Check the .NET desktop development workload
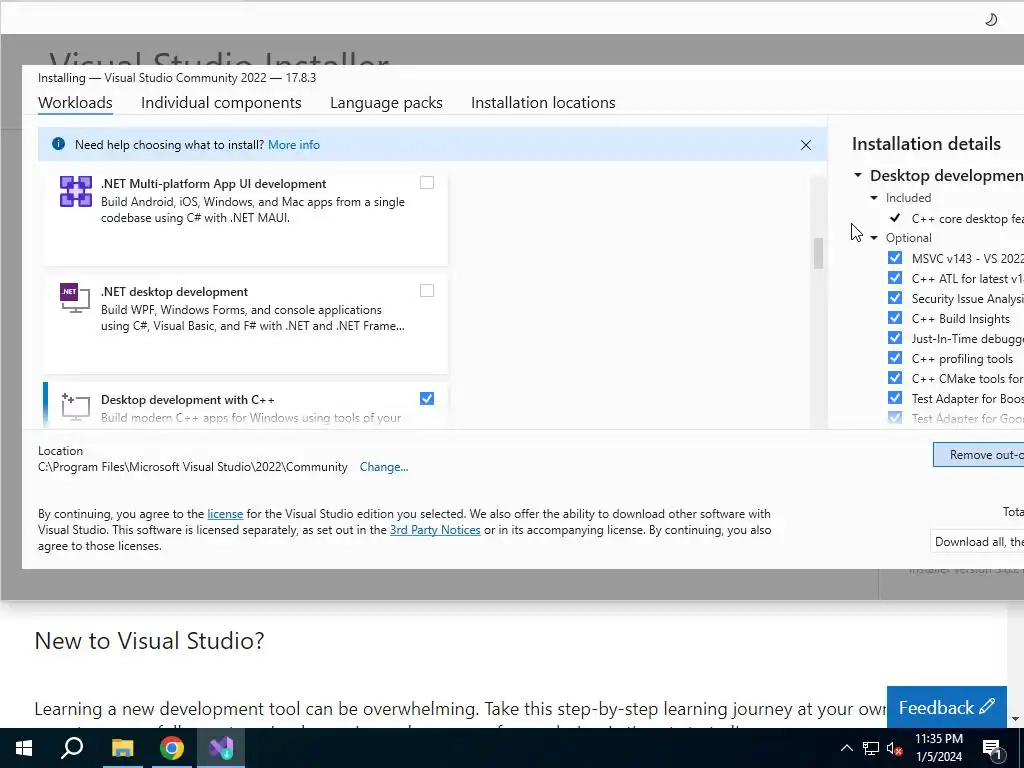 426,291
